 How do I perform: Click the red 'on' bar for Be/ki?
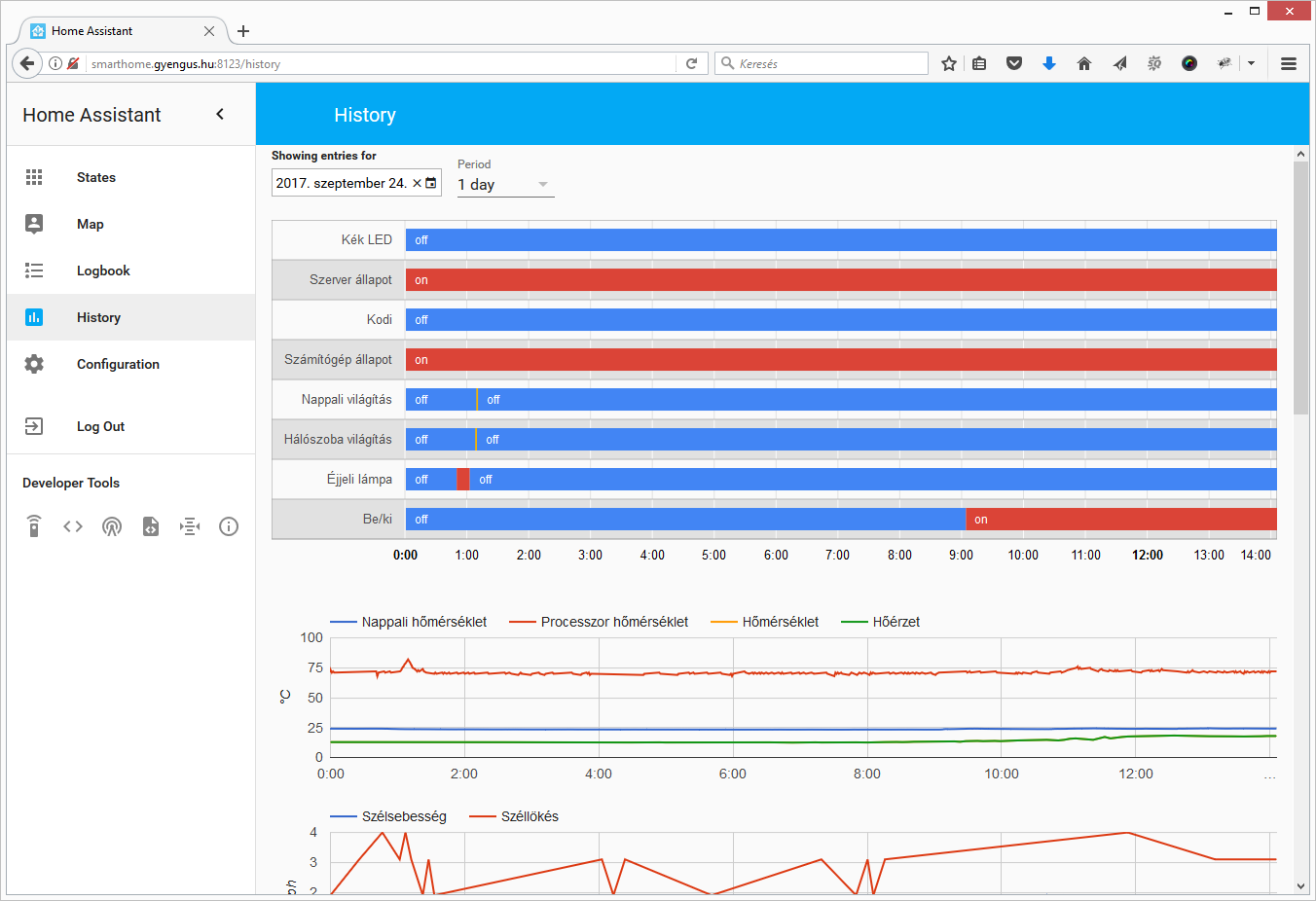point(1119,520)
